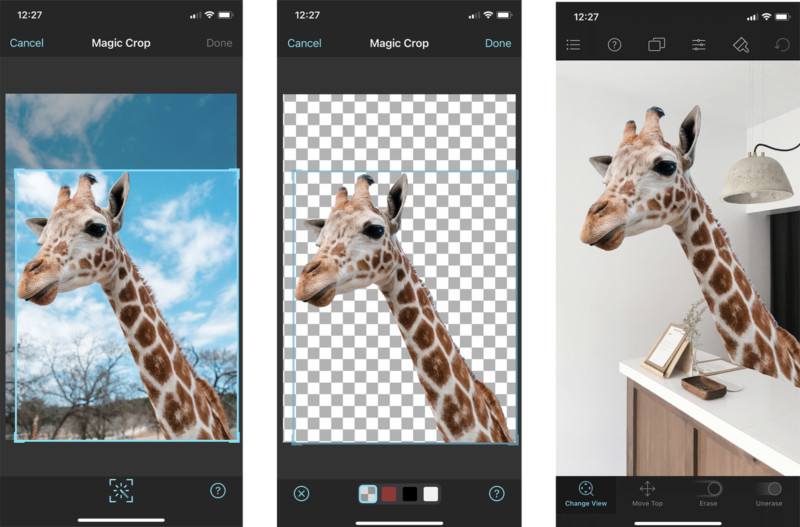Toggle the Erase switch
The height and width of the screenshot is (527, 800).
click(709, 488)
